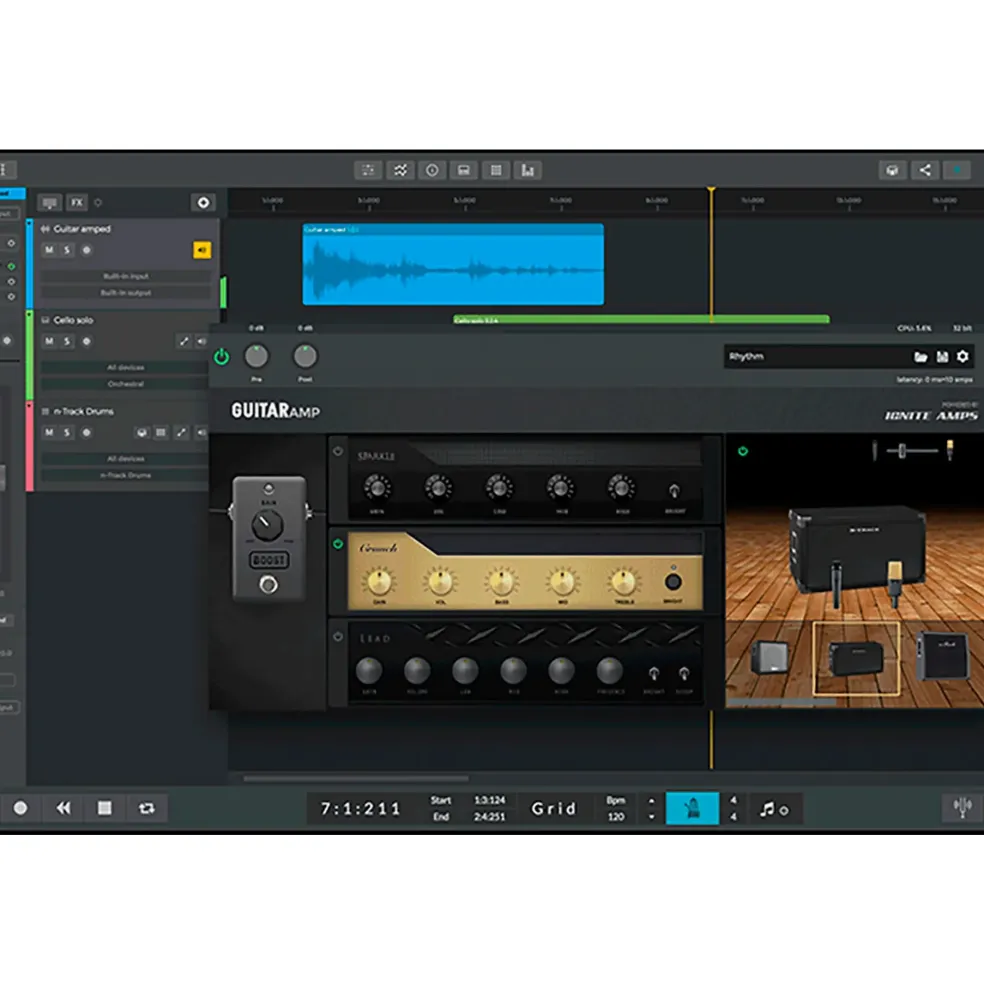Mute the Cello solo track
The image size is (984, 985).
click(x=49, y=341)
